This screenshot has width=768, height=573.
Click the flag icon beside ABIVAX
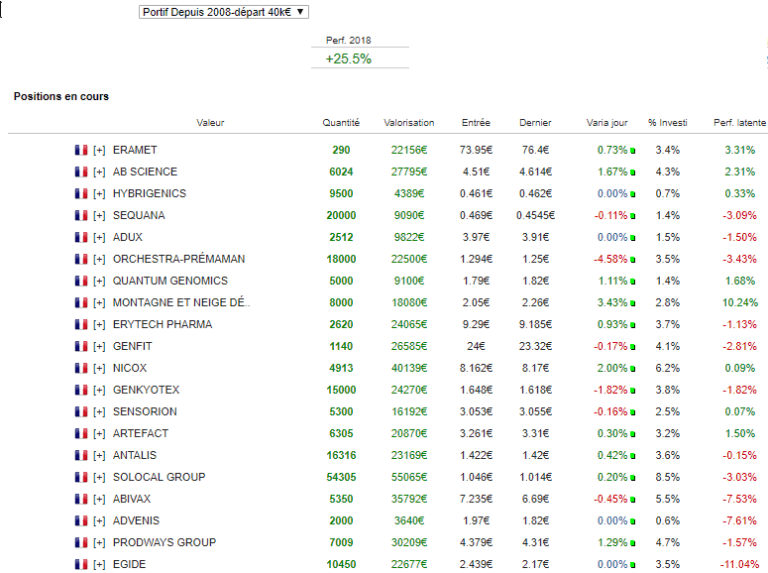click(81, 499)
